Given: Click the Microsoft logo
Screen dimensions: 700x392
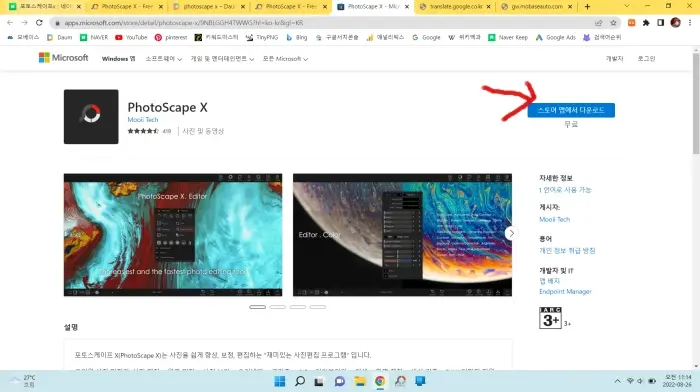Looking at the screenshot, I should (63, 58).
